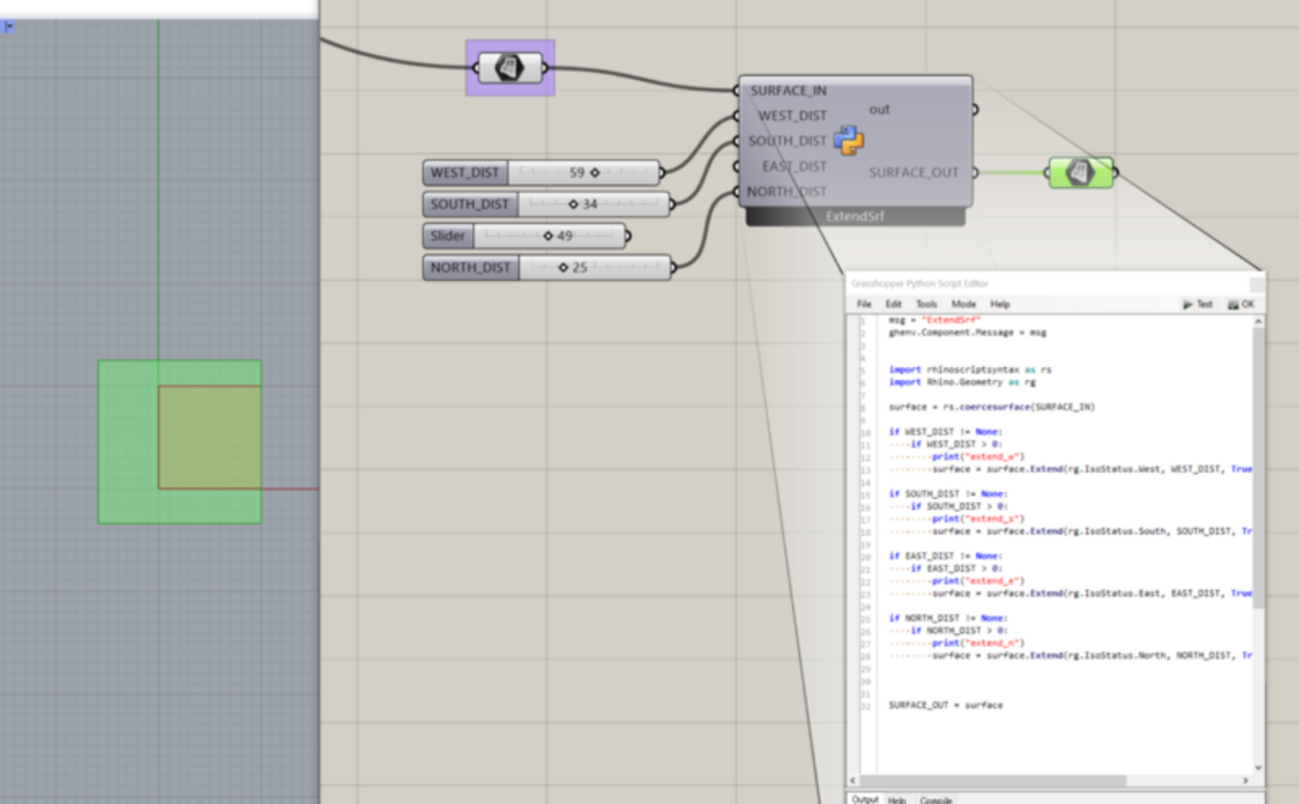Open the Tools menu in script editor
Image resolution: width=1299 pixels, height=804 pixels.
[927, 304]
